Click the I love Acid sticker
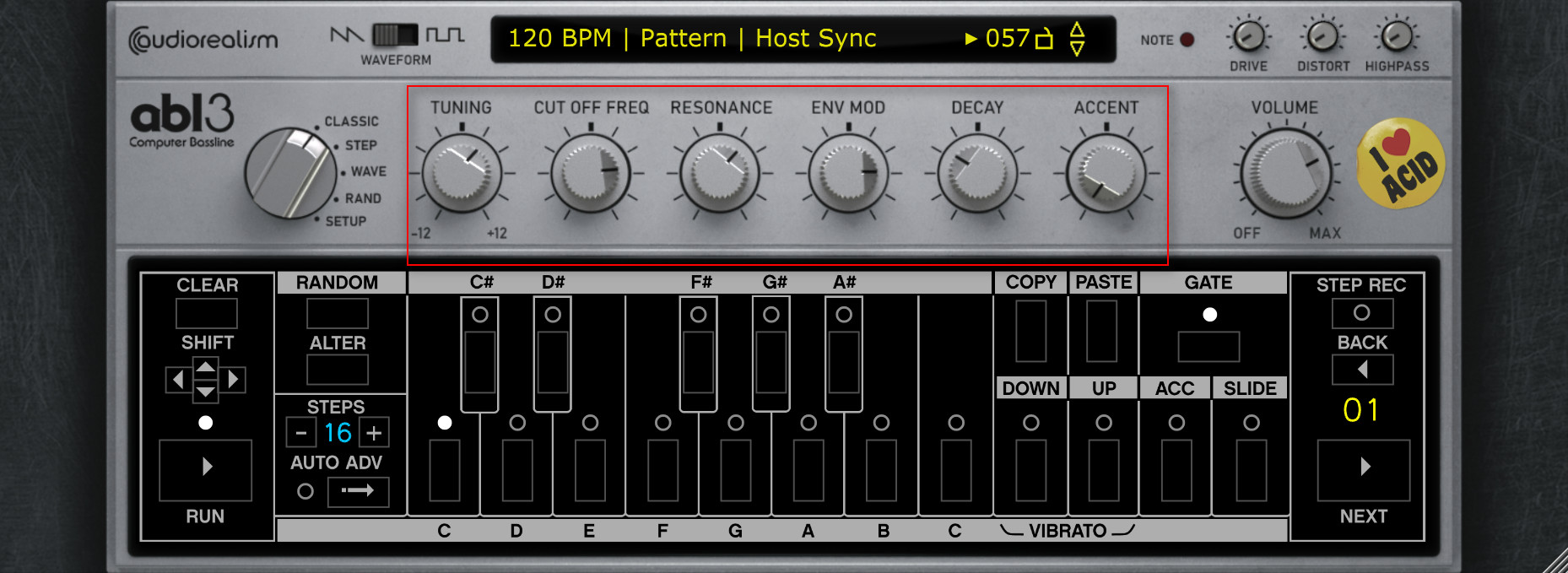The height and width of the screenshot is (573, 1568). (x=1400, y=163)
